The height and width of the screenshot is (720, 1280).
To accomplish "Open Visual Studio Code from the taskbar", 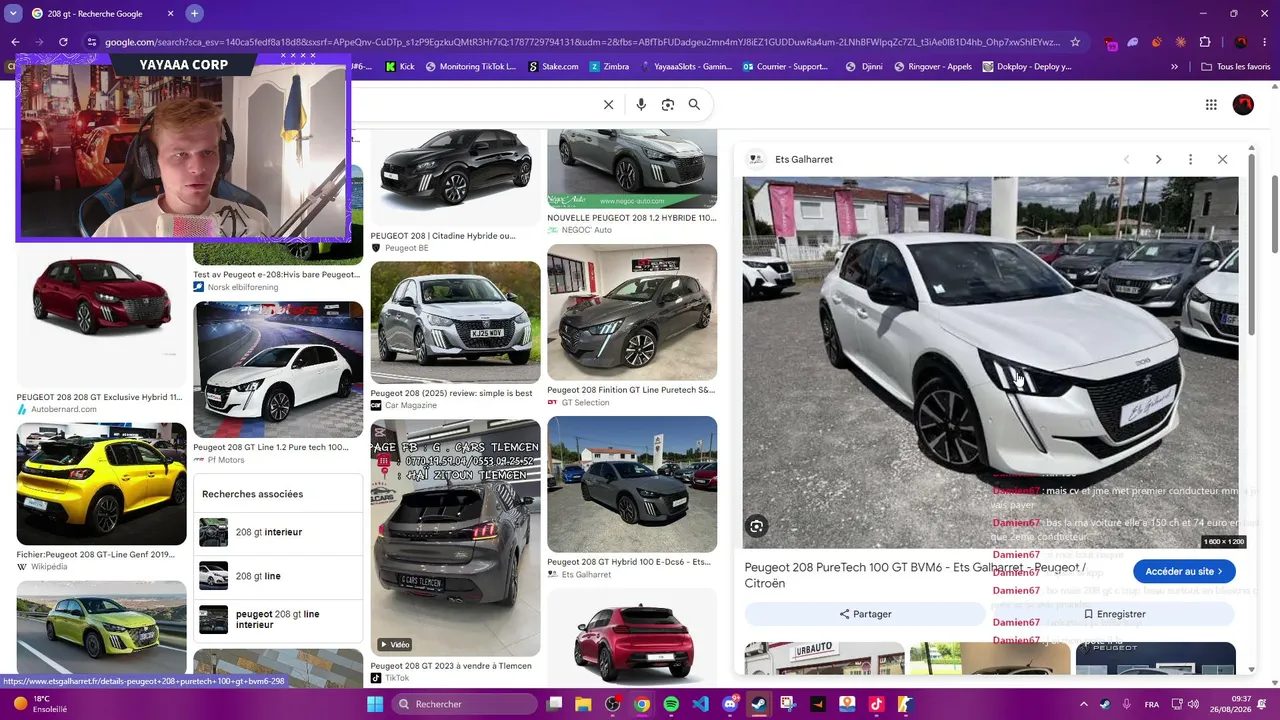I will click(700, 704).
